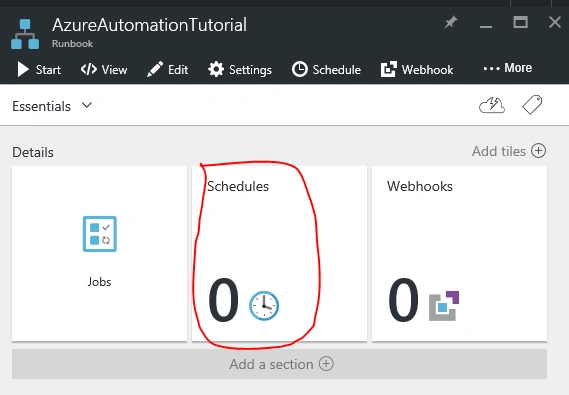Viewport: 569px width, 395px height.
Task: Open the quick start cloud icon
Action: click(492, 106)
